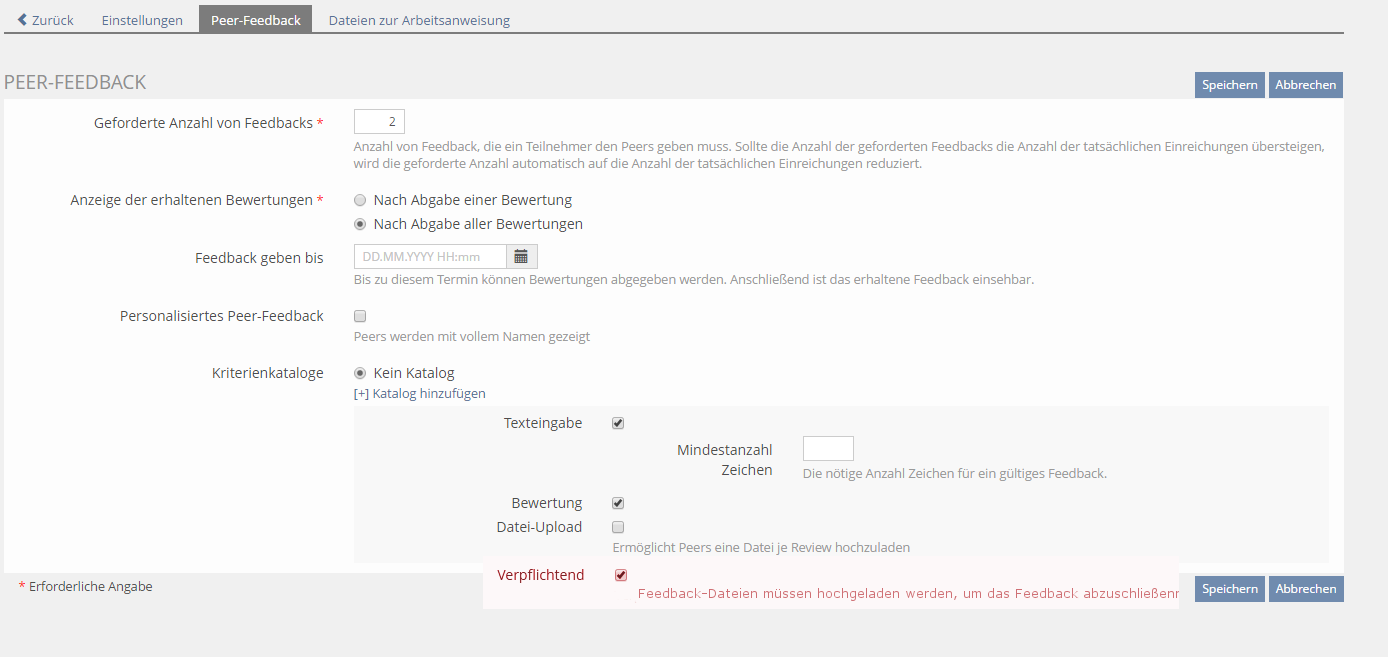Enable the Datei-Upload checkbox
The height and width of the screenshot is (657, 1388).
point(618,527)
